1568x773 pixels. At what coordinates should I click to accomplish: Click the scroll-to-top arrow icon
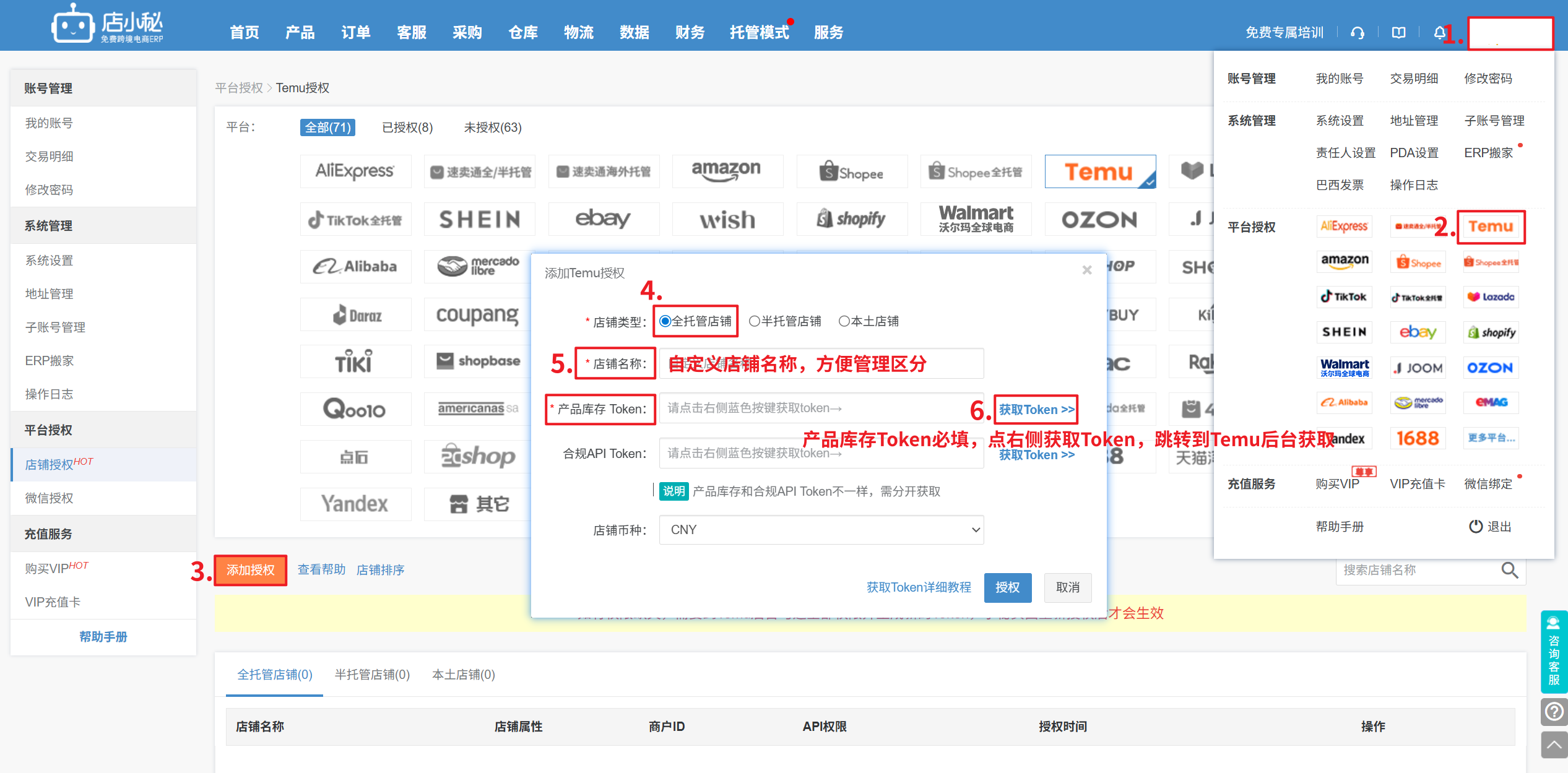pos(1554,745)
